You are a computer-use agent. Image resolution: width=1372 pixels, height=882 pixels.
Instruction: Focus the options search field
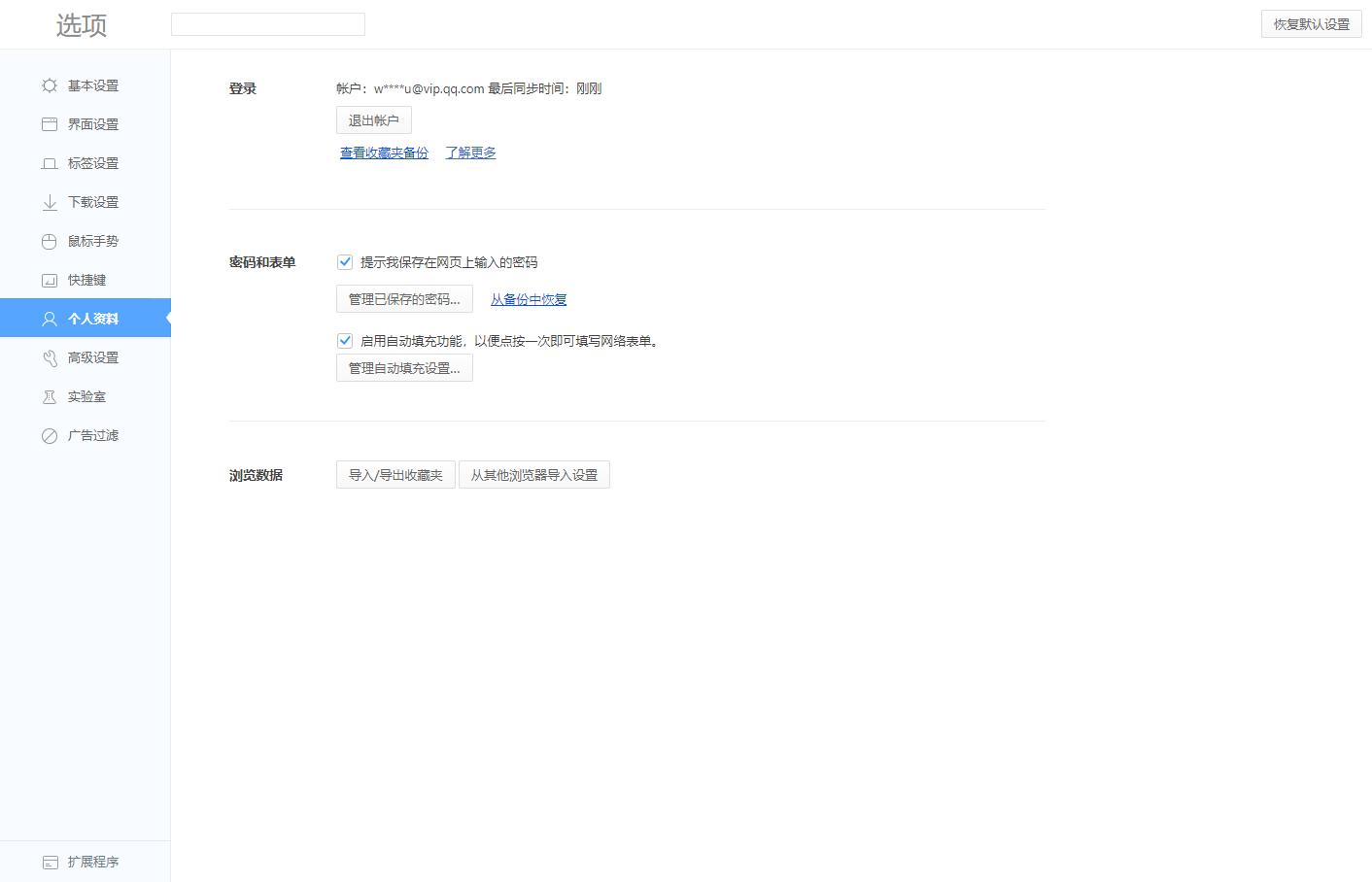[x=268, y=24]
